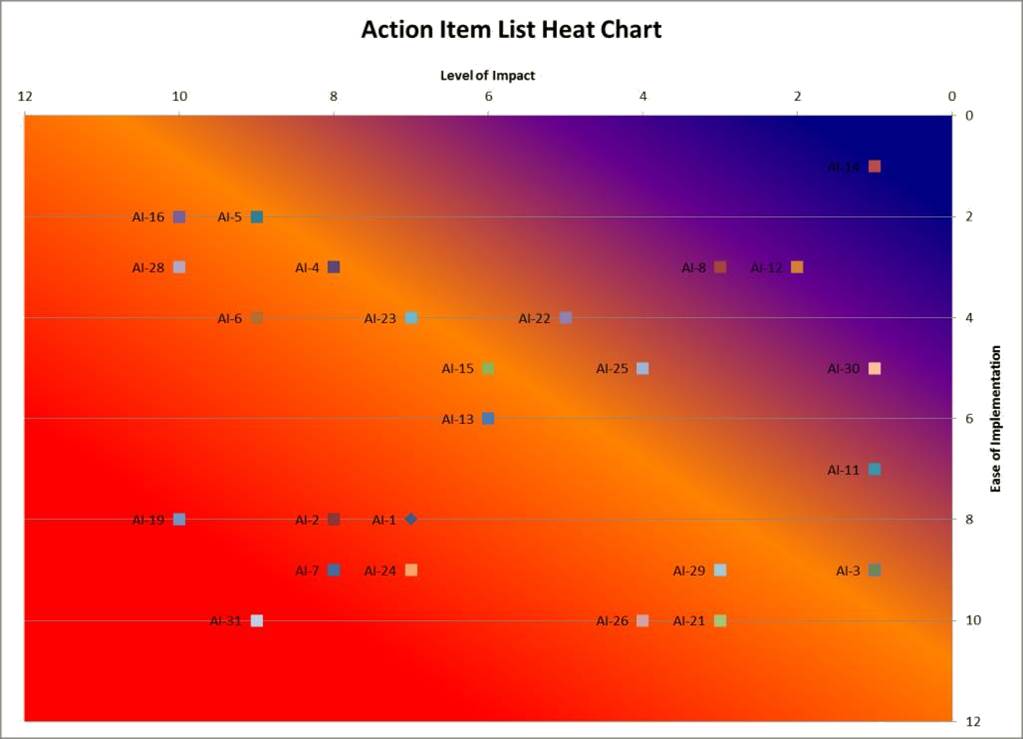Screen dimensions: 1023x739
Task: Click the AI-3 green-gray marker
Action: [875, 570]
